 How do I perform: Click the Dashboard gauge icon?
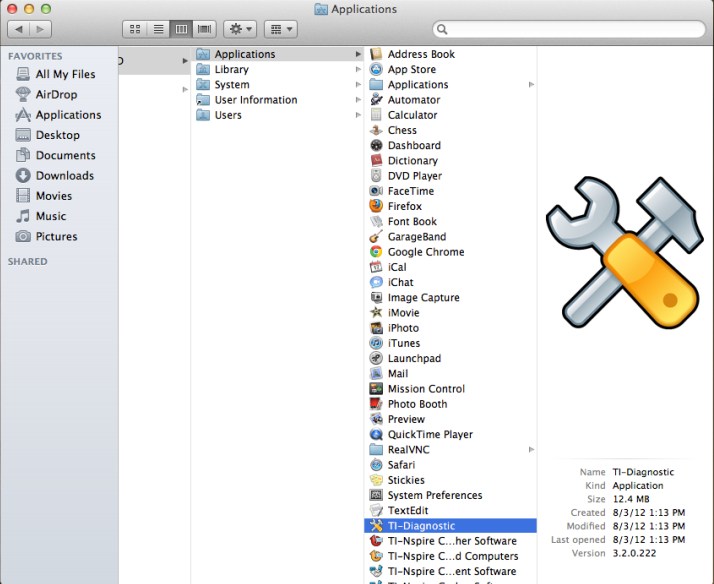(x=376, y=145)
